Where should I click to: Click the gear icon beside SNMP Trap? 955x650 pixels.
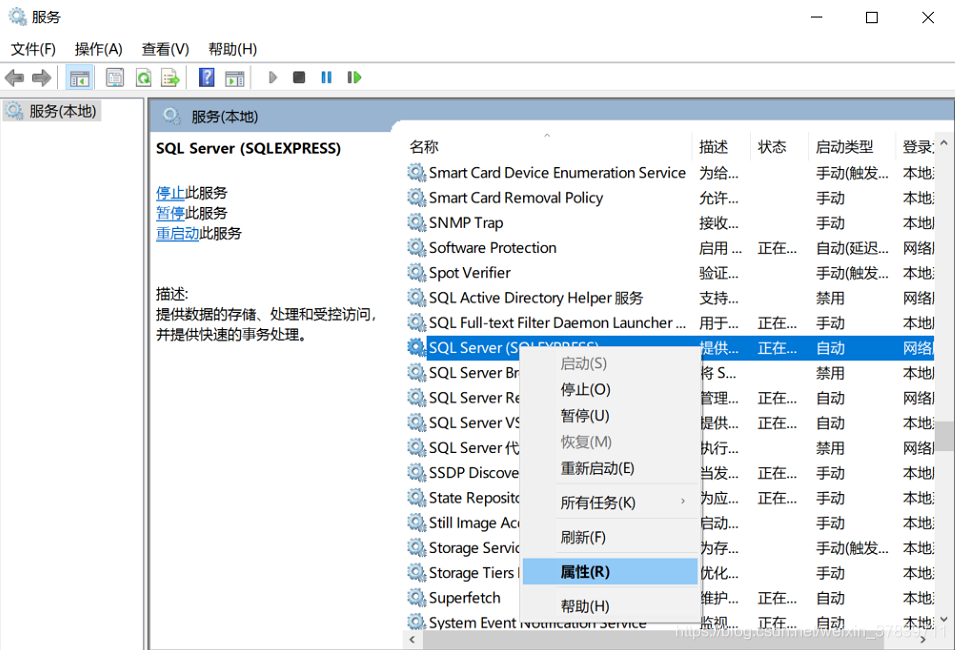click(x=417, y=222)
